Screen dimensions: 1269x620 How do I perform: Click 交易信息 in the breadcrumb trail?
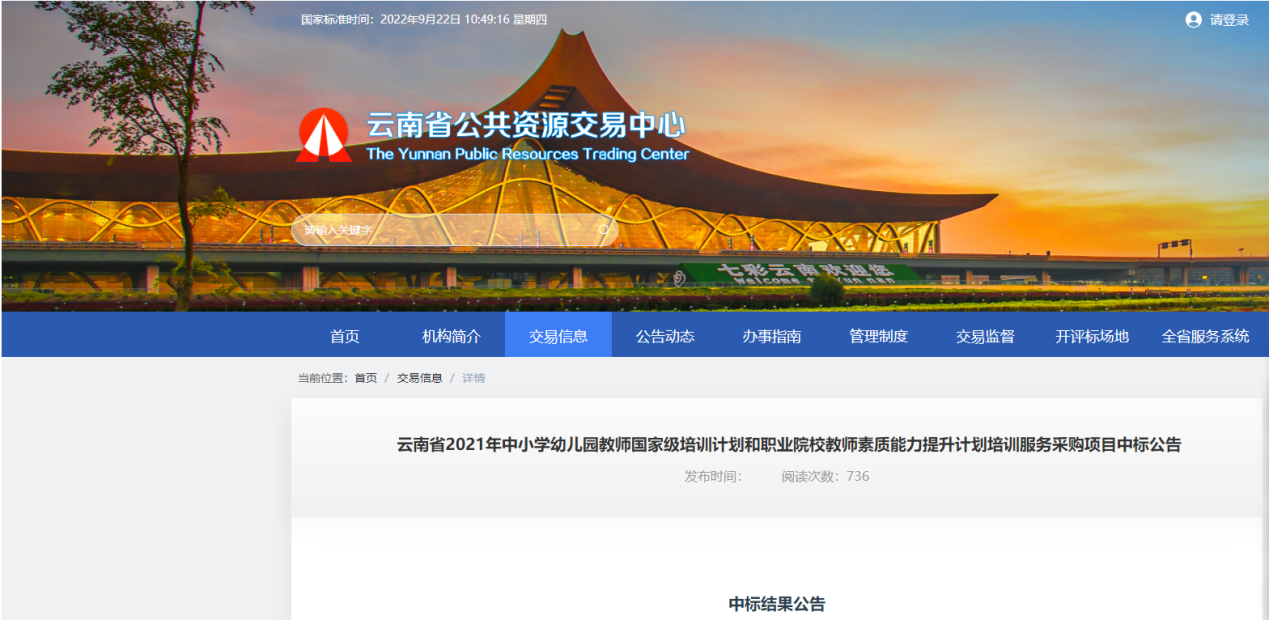click(x=419, y=378)
